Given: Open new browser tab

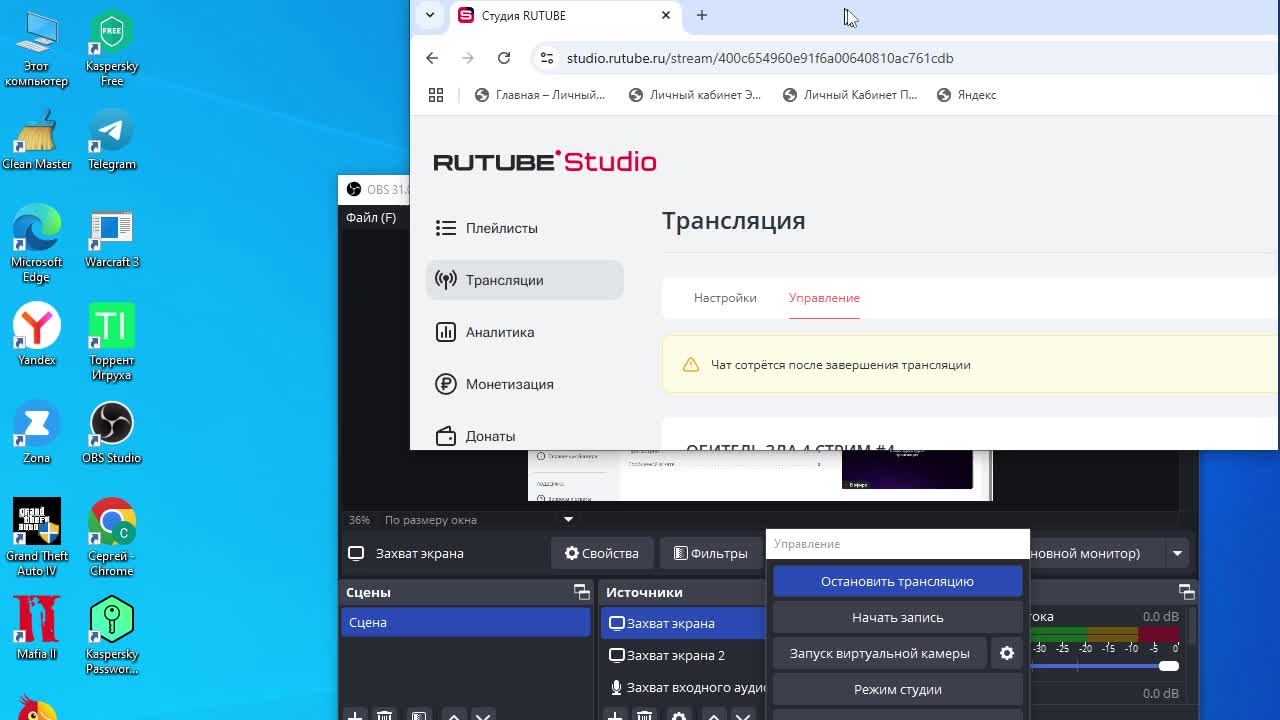Looking at the screenshot, I should point(702,15).
